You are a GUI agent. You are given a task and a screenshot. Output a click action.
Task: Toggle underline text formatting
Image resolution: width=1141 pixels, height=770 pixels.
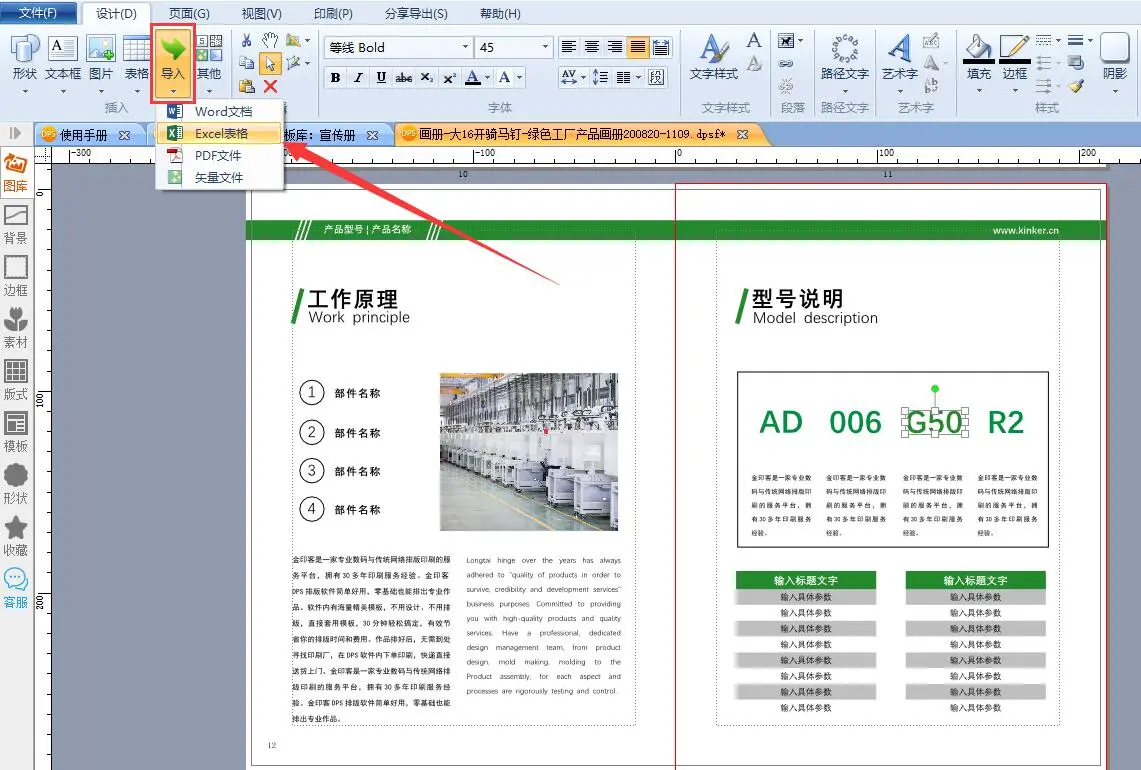pos(381,78)
